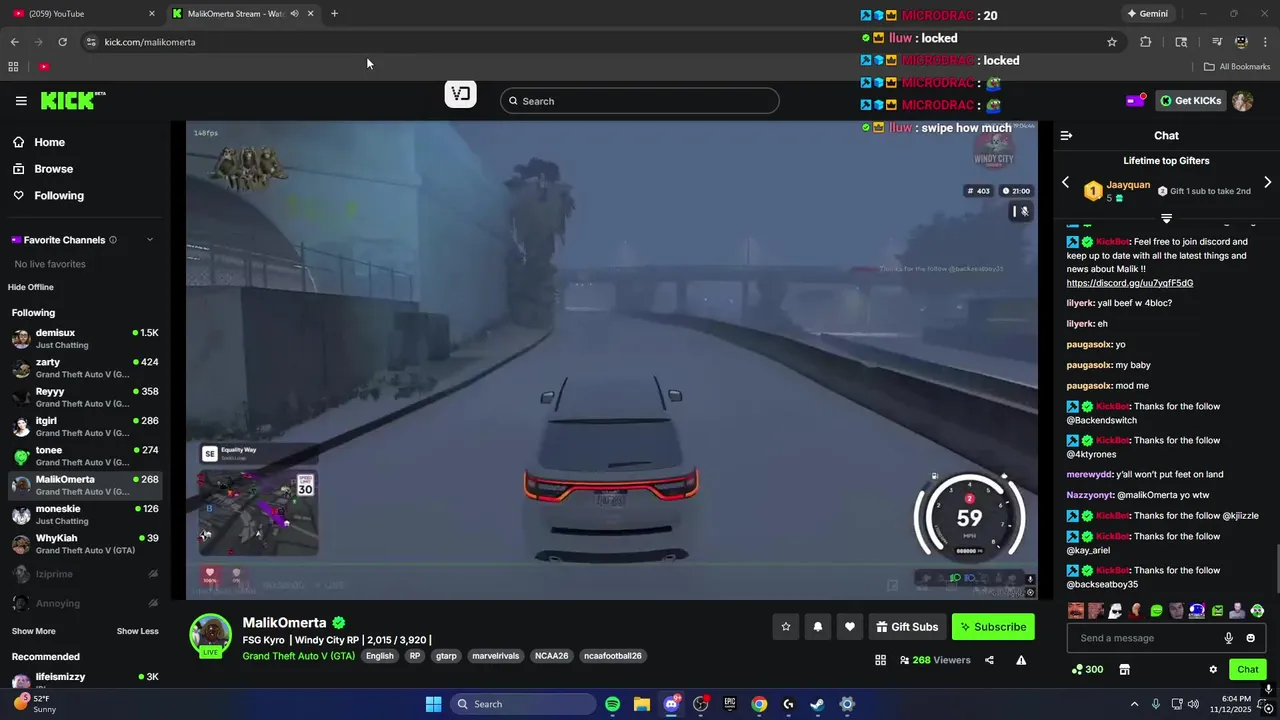The height and width of the screenshot is (720, 1280).
Task: Show hidden system tray icons
Action: (x=1134, y=704)
